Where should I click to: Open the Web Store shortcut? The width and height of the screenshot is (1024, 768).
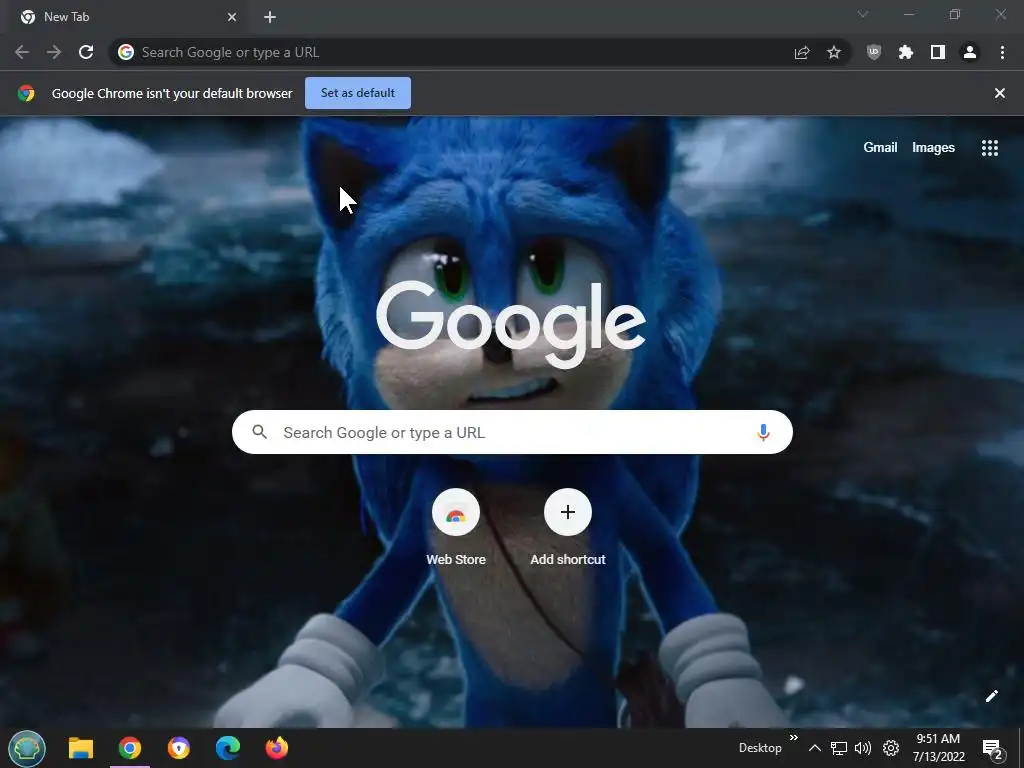pyautogui.click(x=456, y=526)
